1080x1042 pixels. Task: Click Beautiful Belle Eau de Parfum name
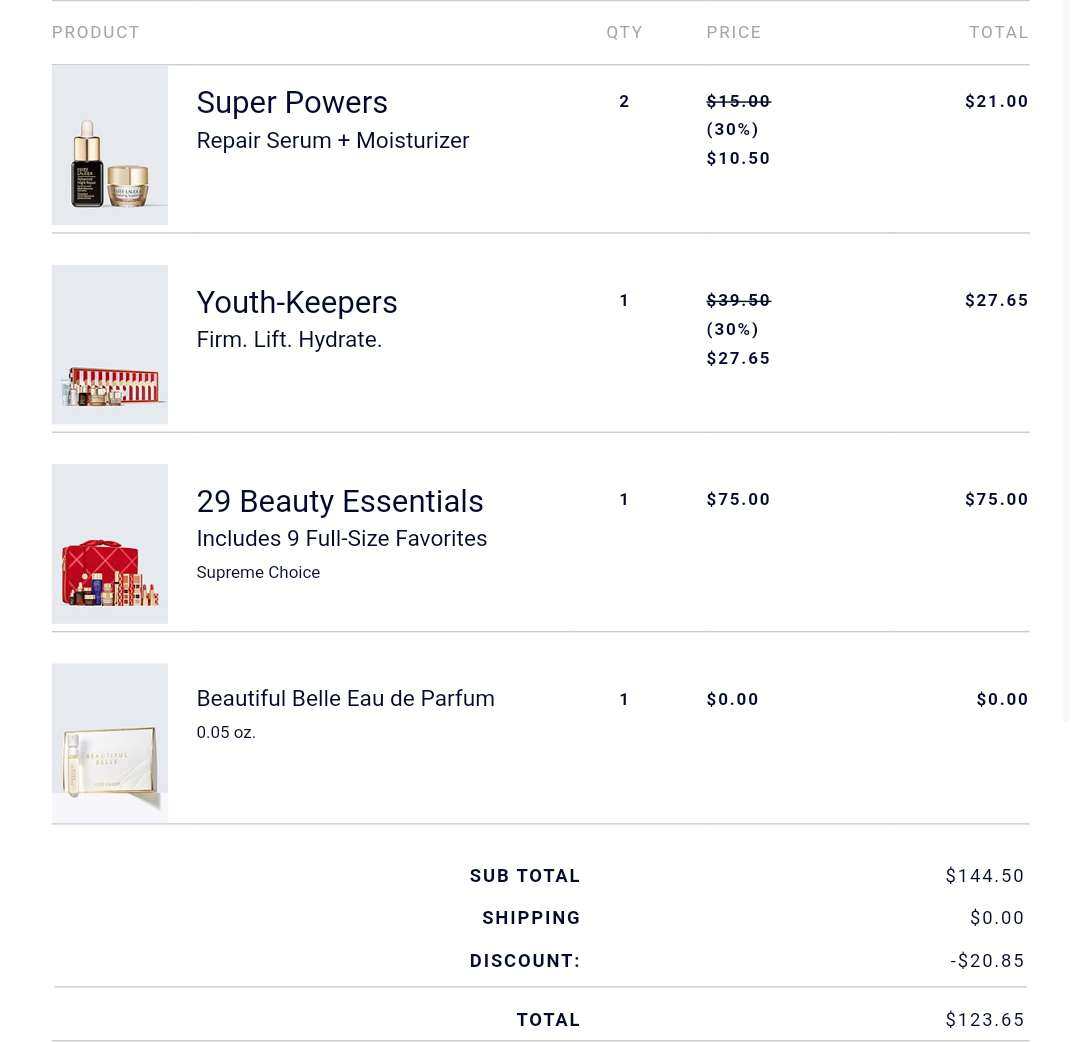pyautogui.click(x=345, y=699)
